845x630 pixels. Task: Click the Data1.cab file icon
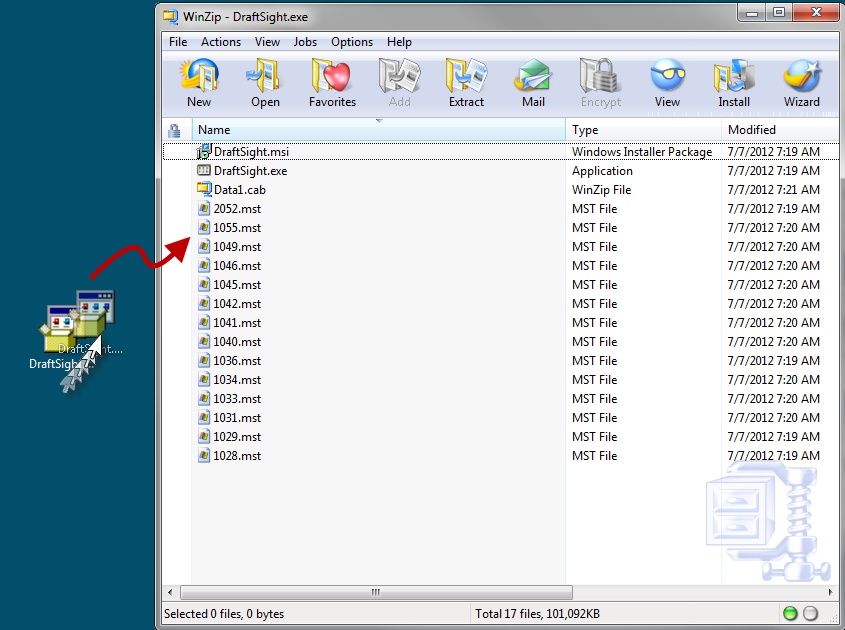(x=204, y=189)
